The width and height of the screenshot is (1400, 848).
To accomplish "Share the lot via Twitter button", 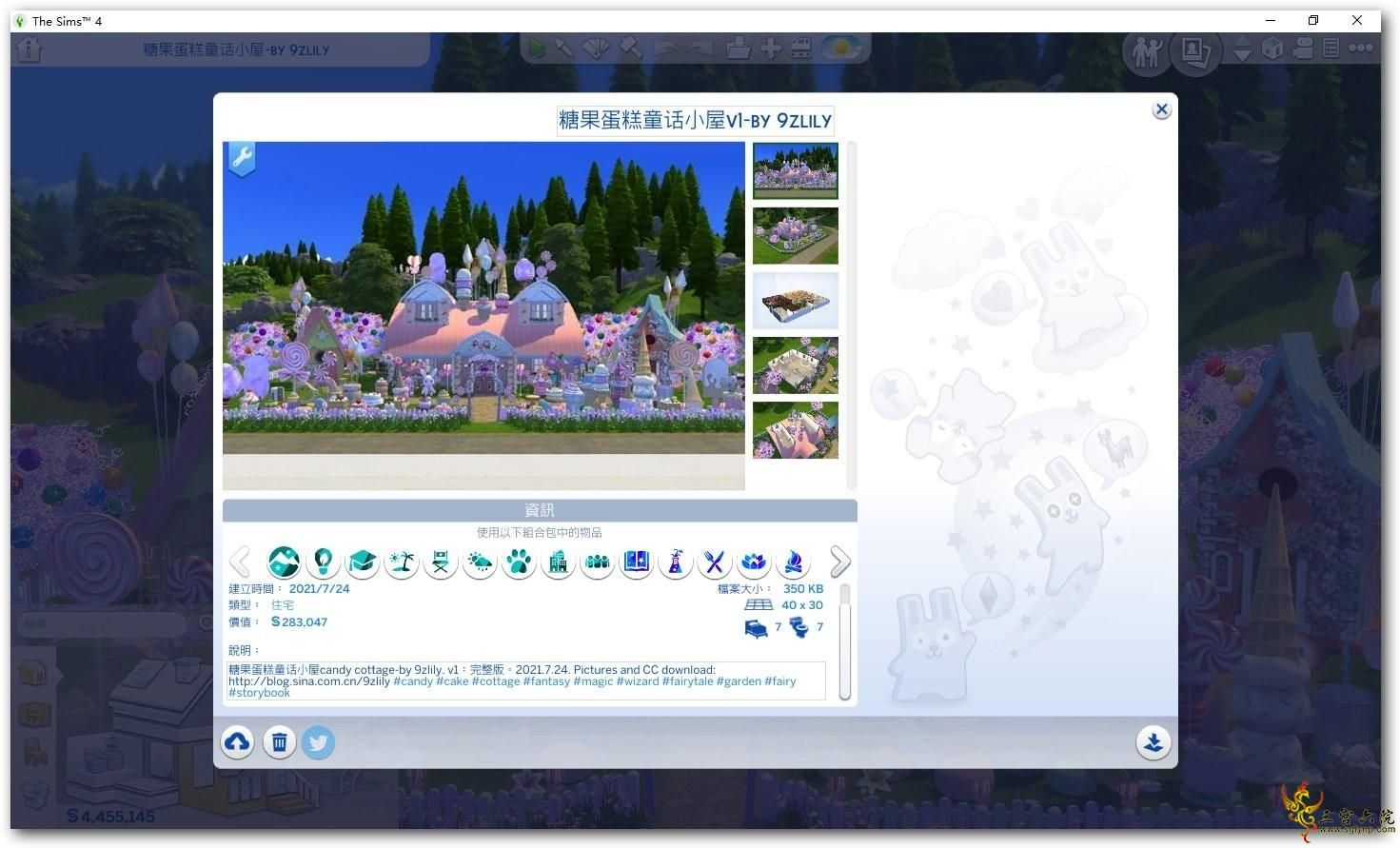I will coord(319,742).
